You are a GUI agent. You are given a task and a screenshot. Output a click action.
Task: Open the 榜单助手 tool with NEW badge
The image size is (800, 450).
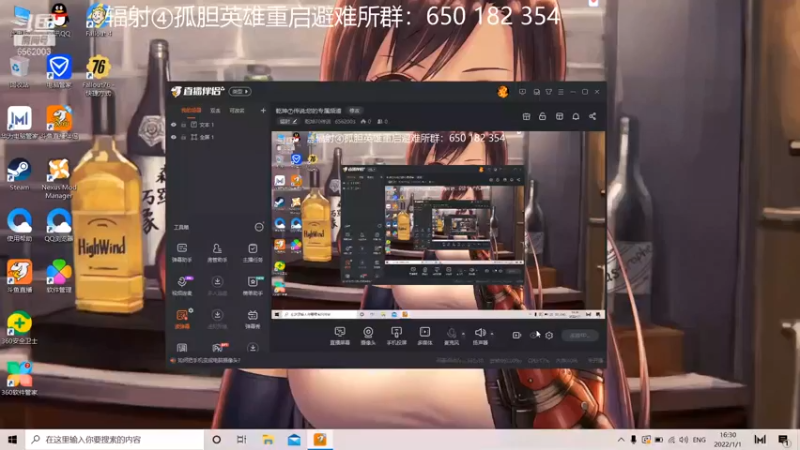coord(253,286)
